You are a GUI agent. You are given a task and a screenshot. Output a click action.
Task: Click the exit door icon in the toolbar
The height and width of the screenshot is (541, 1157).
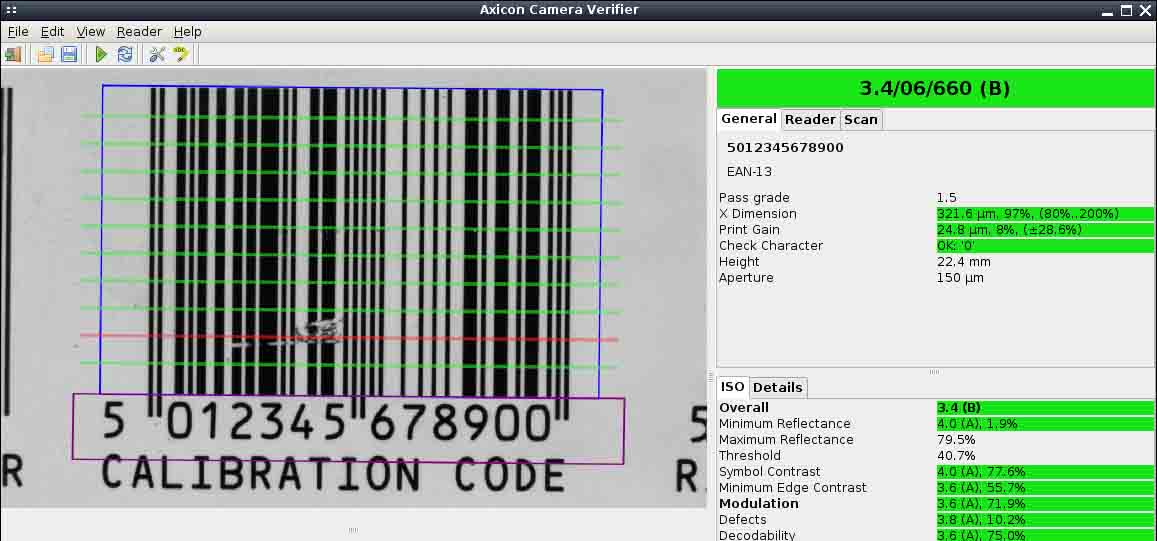pos(13,54)
